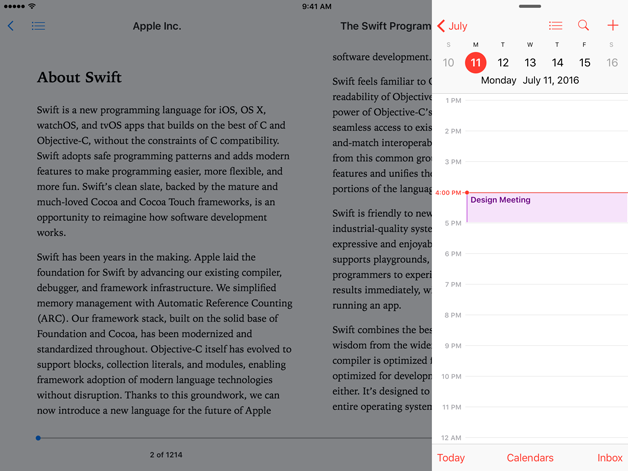The image size is (628, 471).
Task: Search calendar events with magnifier icon
Action: [584, 26]
